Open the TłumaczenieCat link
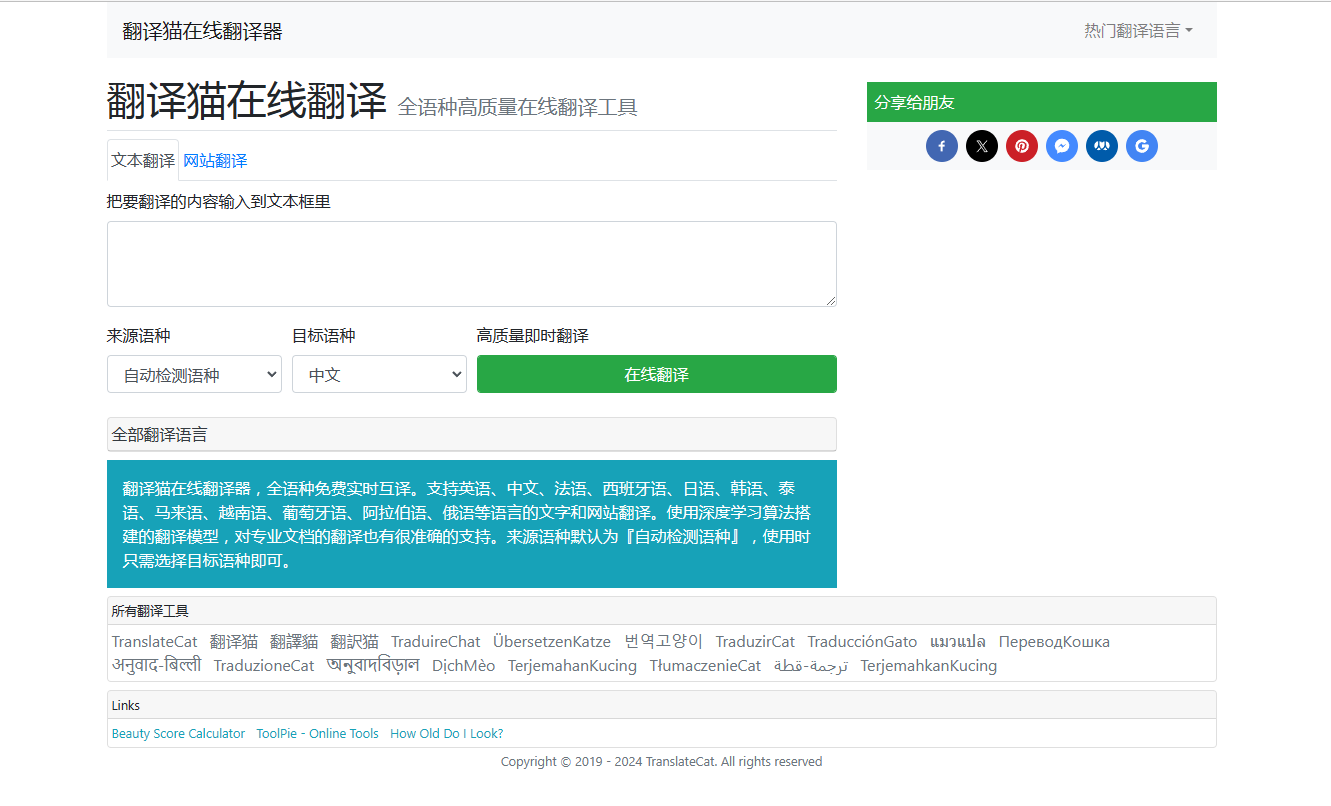Image resolution: width=1331 pixels, height=806 pixels. coord(705,665)
